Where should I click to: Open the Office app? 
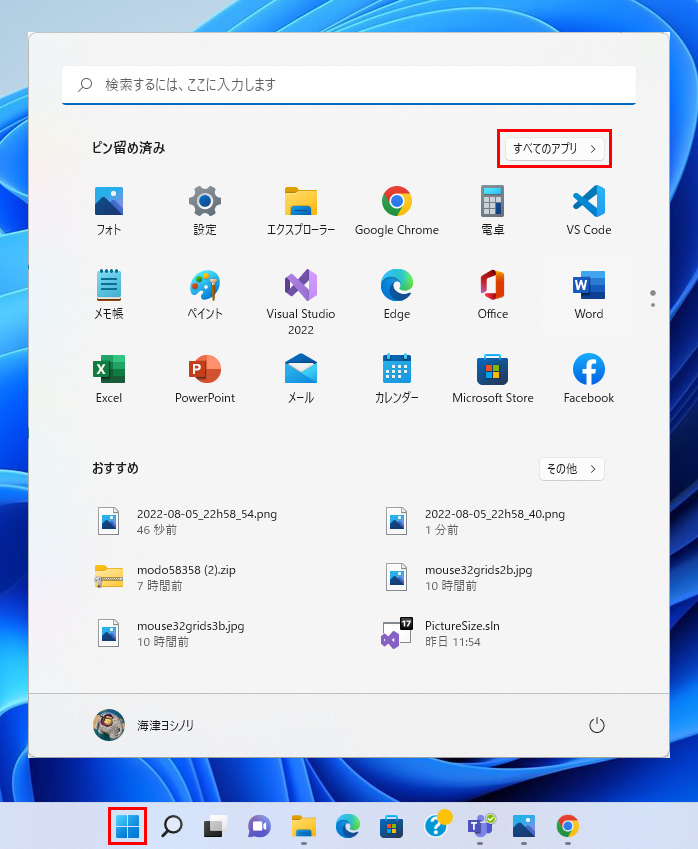point(493,295)
